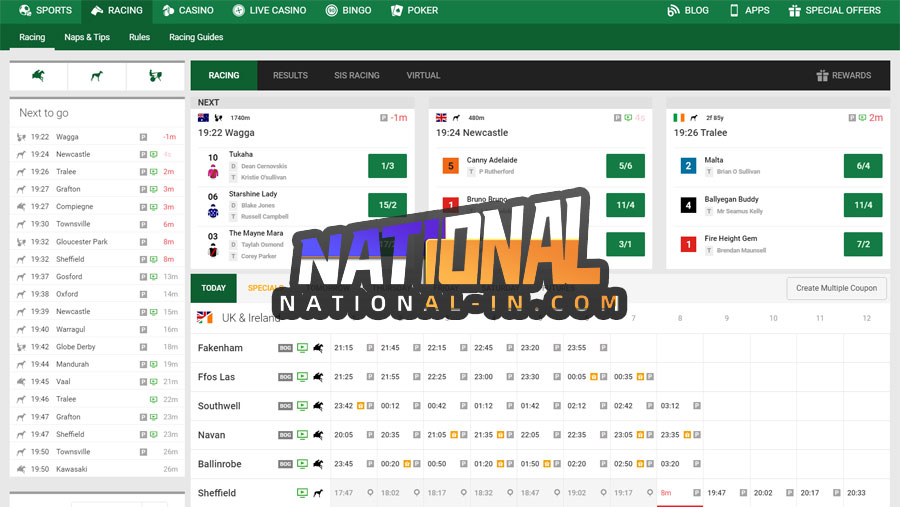
Task: Bet on Fire Height Gem at 7/2
Action: click(863, 244)
